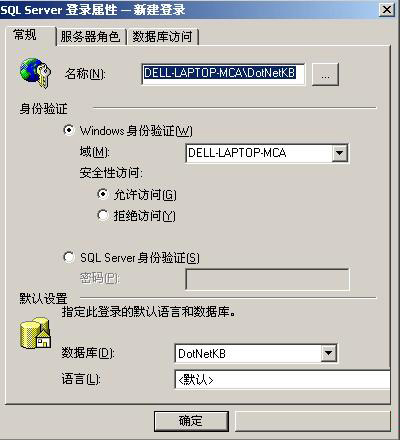
Task: Click the blank button beside 确定
Action: [x=312, y=421]
